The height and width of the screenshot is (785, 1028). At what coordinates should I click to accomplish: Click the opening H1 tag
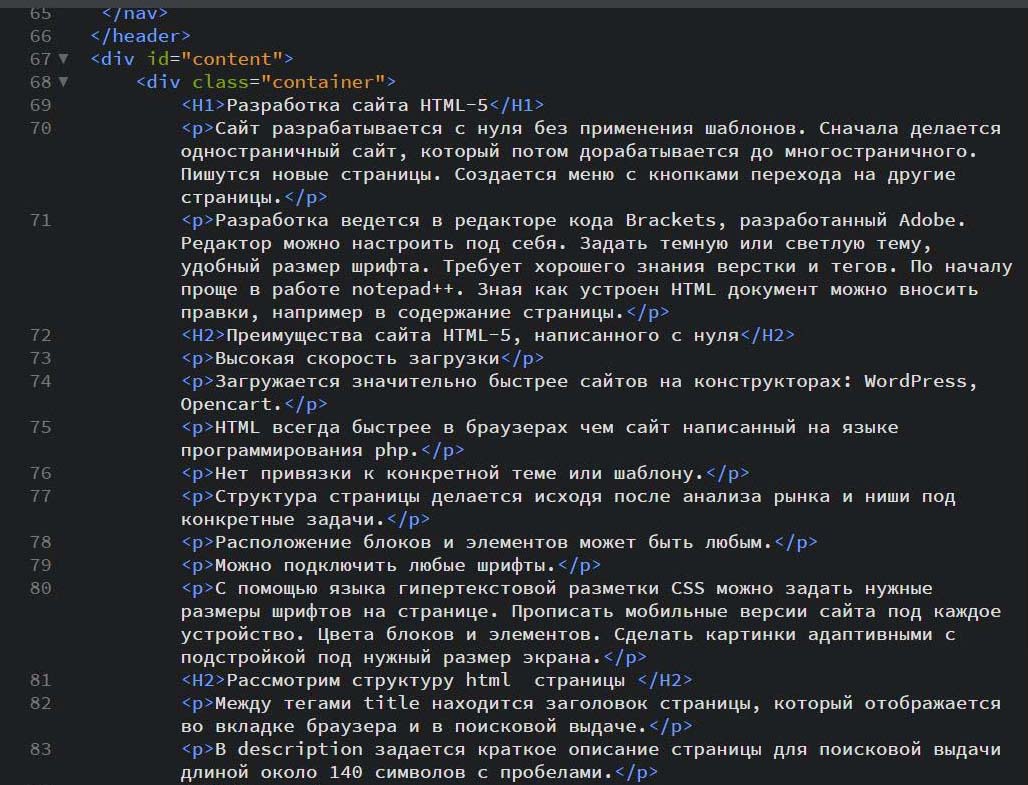point(203,105)
